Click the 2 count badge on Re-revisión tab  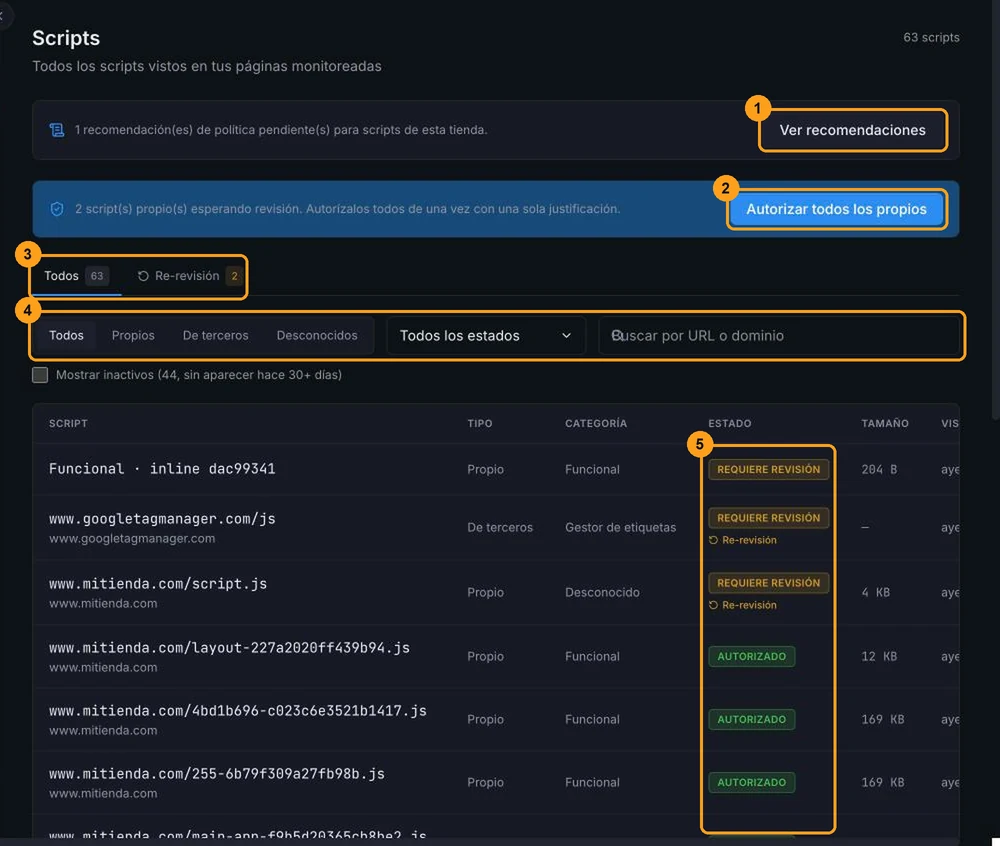[234, 276]
